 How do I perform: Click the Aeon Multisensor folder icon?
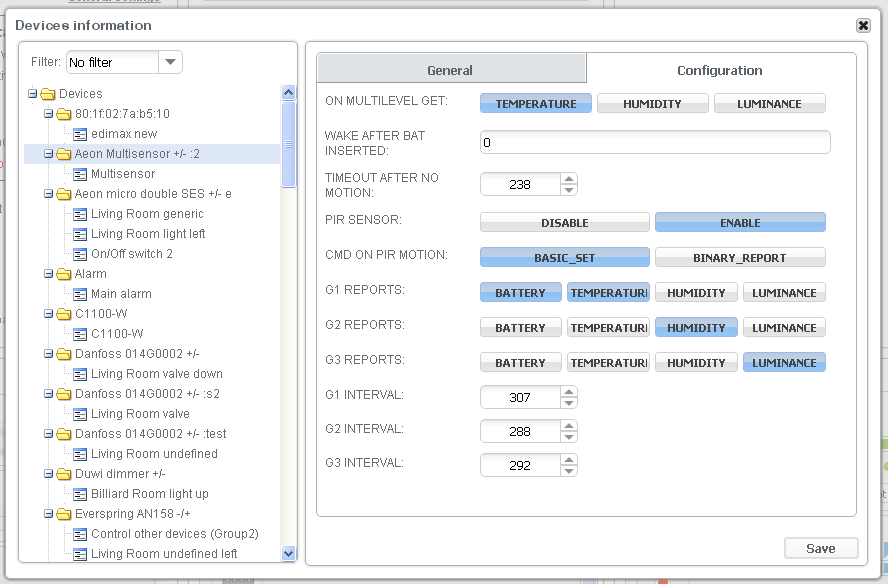[65, 154]
